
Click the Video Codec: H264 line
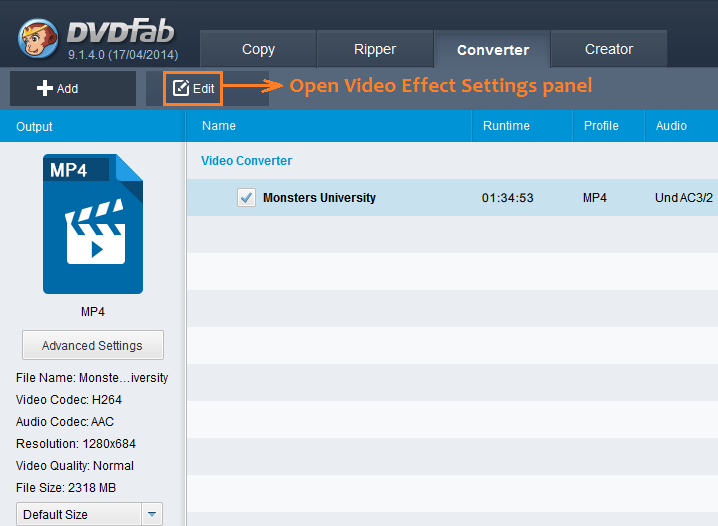69,400
